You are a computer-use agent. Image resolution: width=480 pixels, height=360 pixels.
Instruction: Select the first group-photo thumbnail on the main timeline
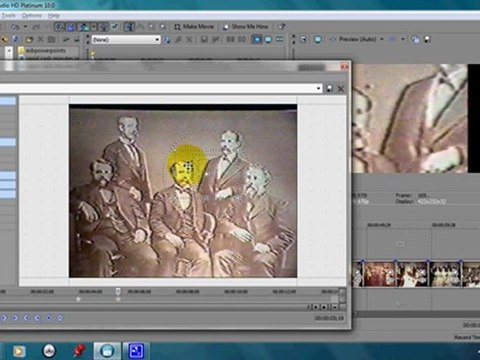click(x=379, y=274)
